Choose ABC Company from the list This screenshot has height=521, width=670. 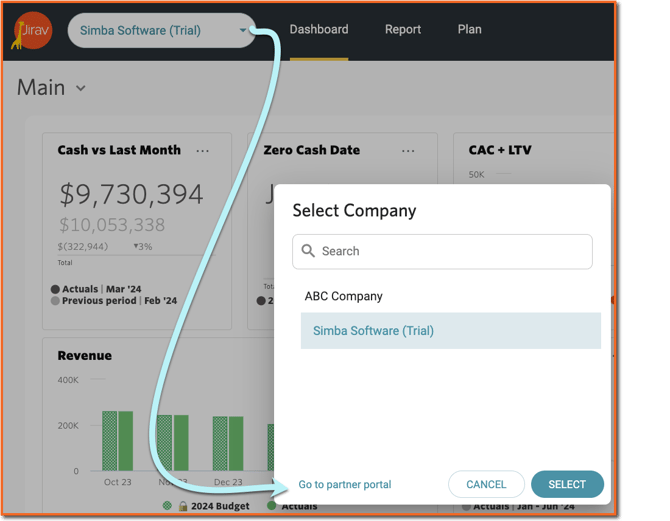point(344,296)
